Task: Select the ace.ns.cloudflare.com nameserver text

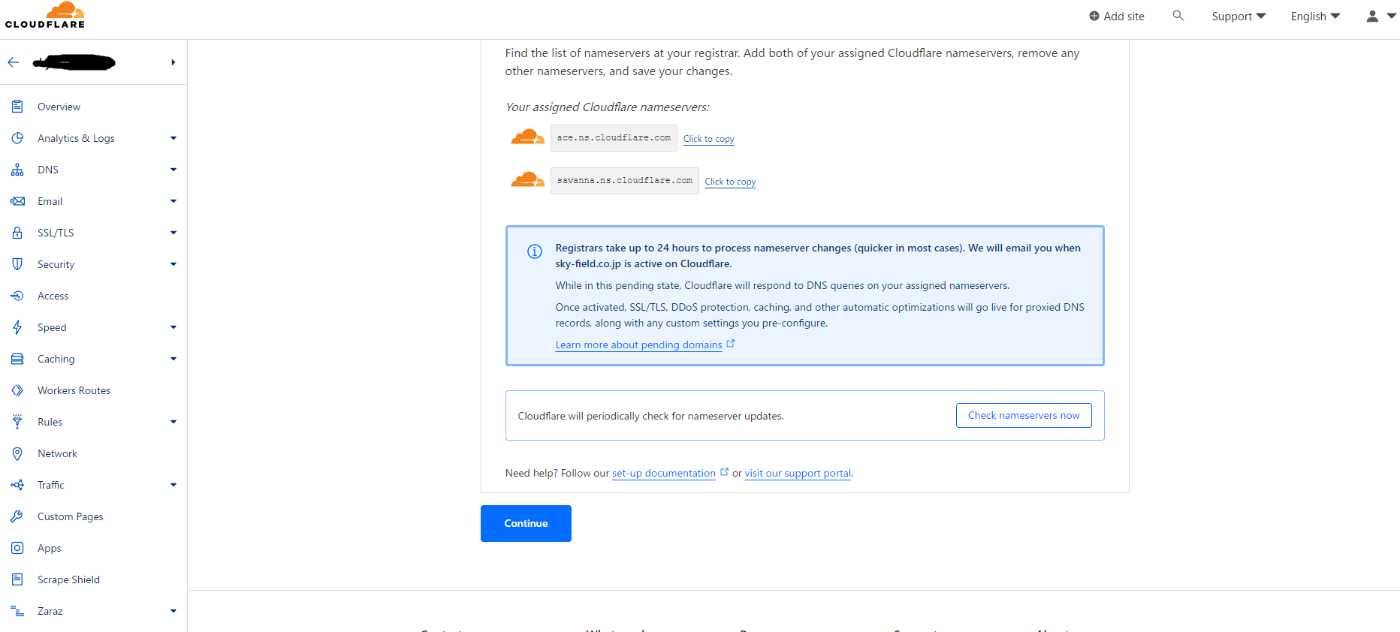Action: coord(614,138)
